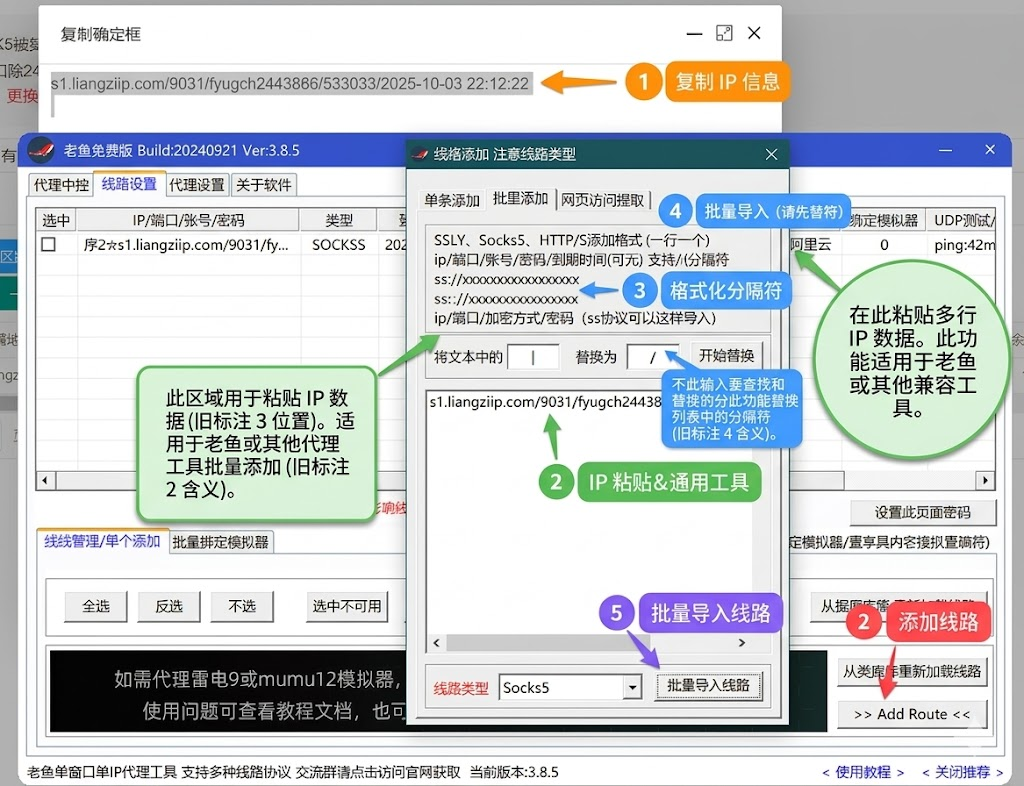The height and width of the screenshot is (786, 1024).
Task: Click the 选中 column header
Action: 56,221
